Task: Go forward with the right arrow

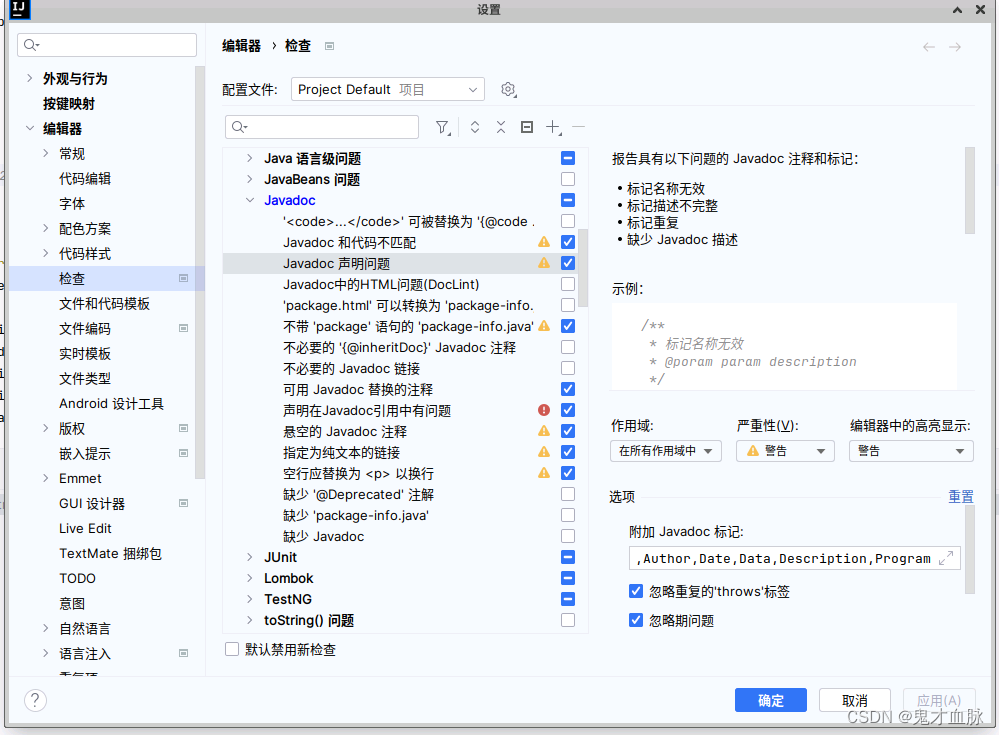Action: click(954, 46)
